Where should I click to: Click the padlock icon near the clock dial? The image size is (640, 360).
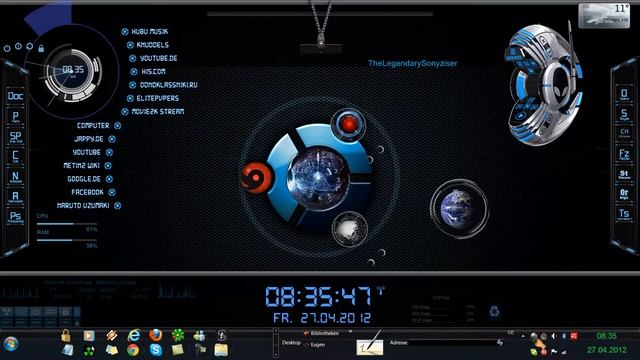41,49
